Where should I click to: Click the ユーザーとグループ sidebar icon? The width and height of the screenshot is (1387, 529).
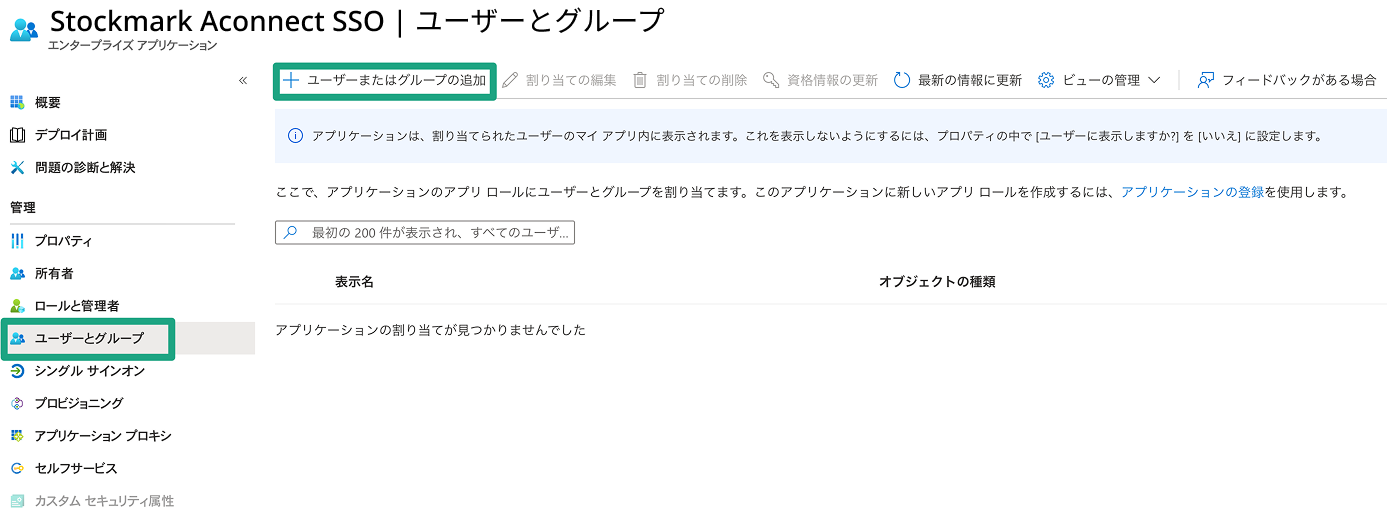pos(17,338)
